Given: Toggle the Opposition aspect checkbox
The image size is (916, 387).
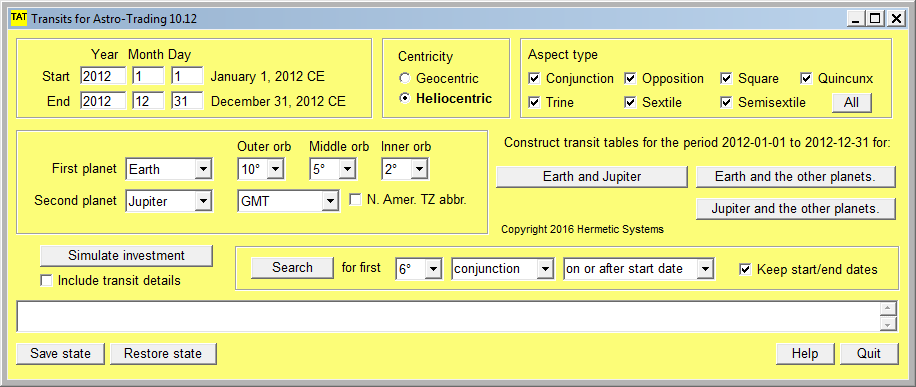Looking at the screenshot, I should coord(630,78).
